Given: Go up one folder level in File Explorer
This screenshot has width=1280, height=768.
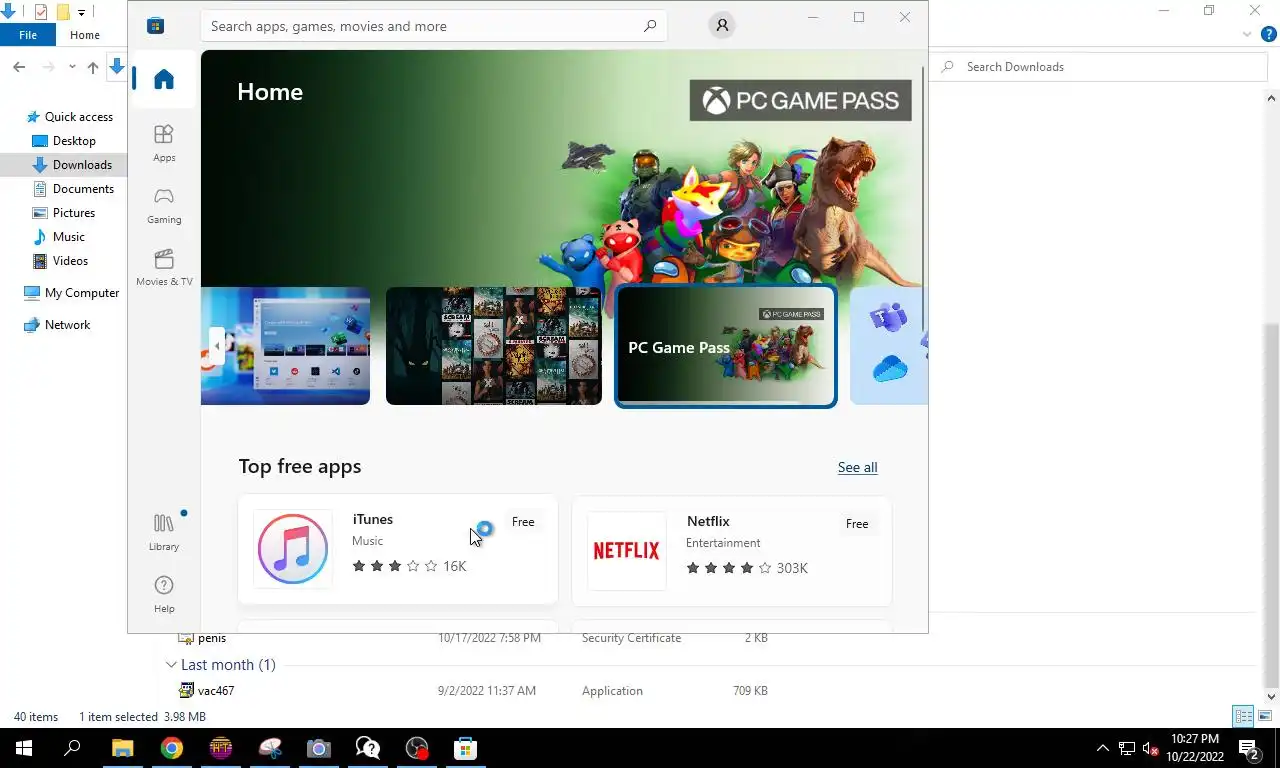Looking at the screenshot, I should [93, 67].
